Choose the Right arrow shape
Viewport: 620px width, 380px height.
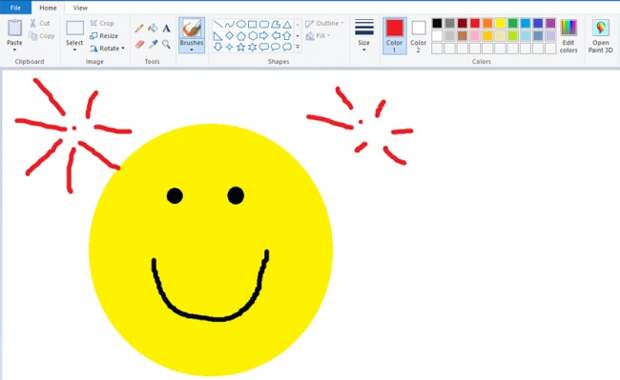pyautogui.click(x=264, y=36)
